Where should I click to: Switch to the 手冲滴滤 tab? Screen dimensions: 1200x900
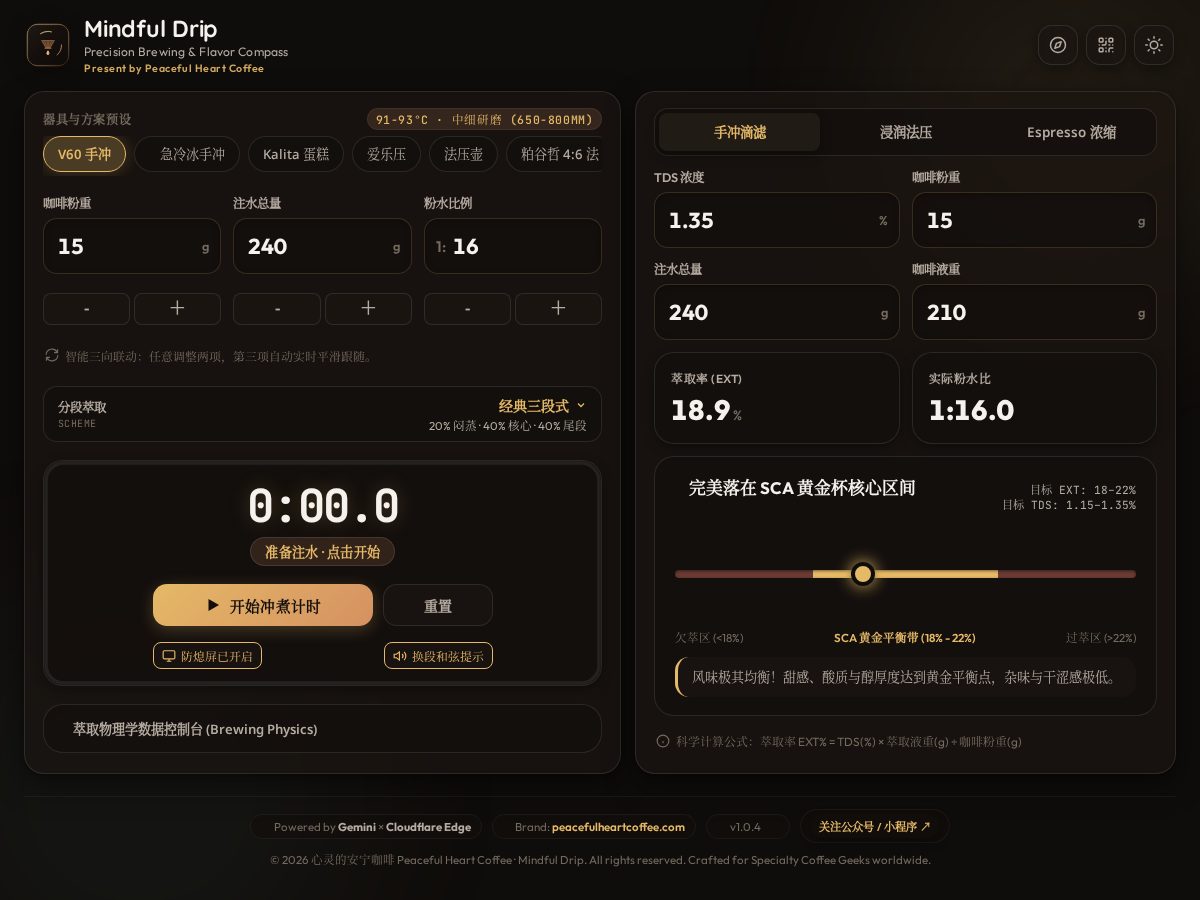pos(740,132)
